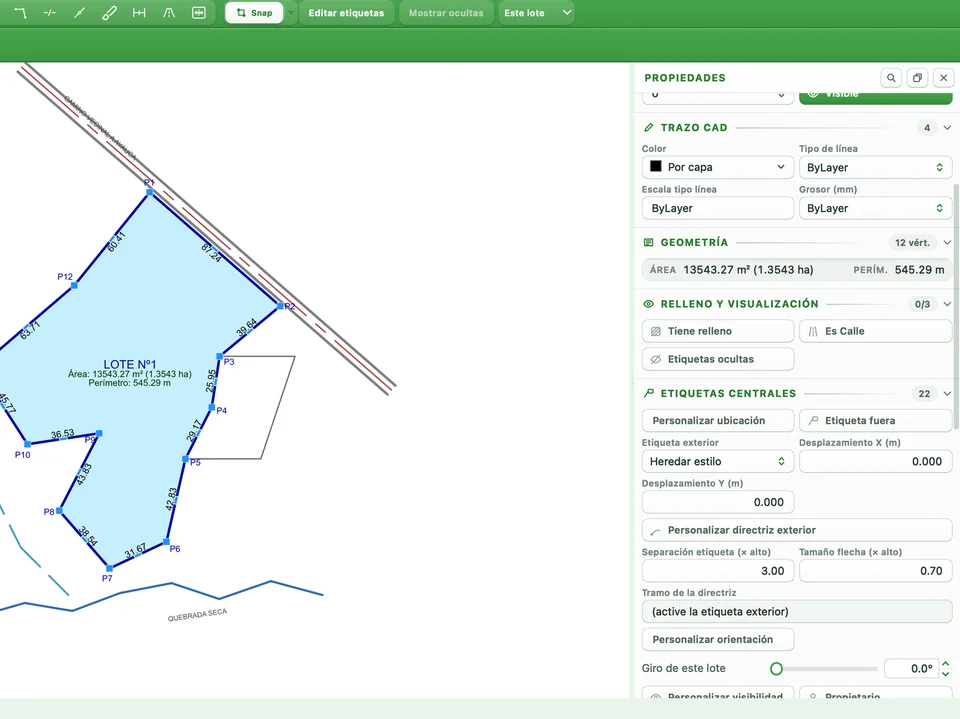This screenshot has height=719, width=960.
Task: Click Editar etiquetas in the toolbar
Action: point(346,13)
